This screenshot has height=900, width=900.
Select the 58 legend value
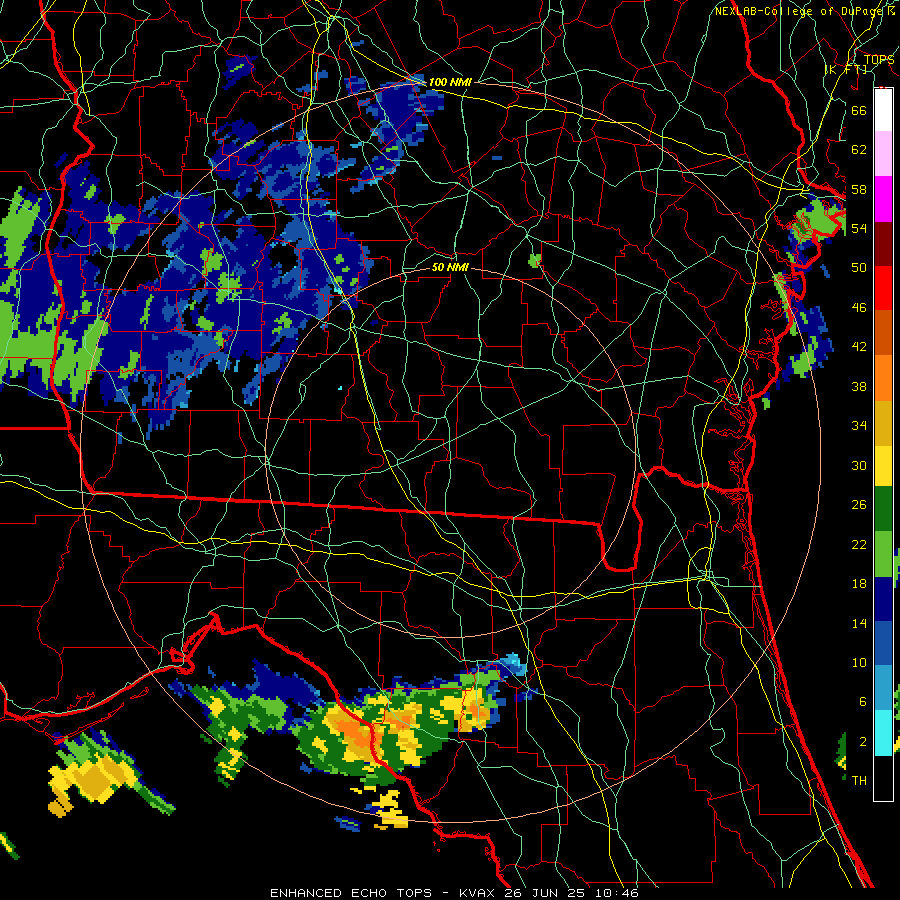coord(859,189)
